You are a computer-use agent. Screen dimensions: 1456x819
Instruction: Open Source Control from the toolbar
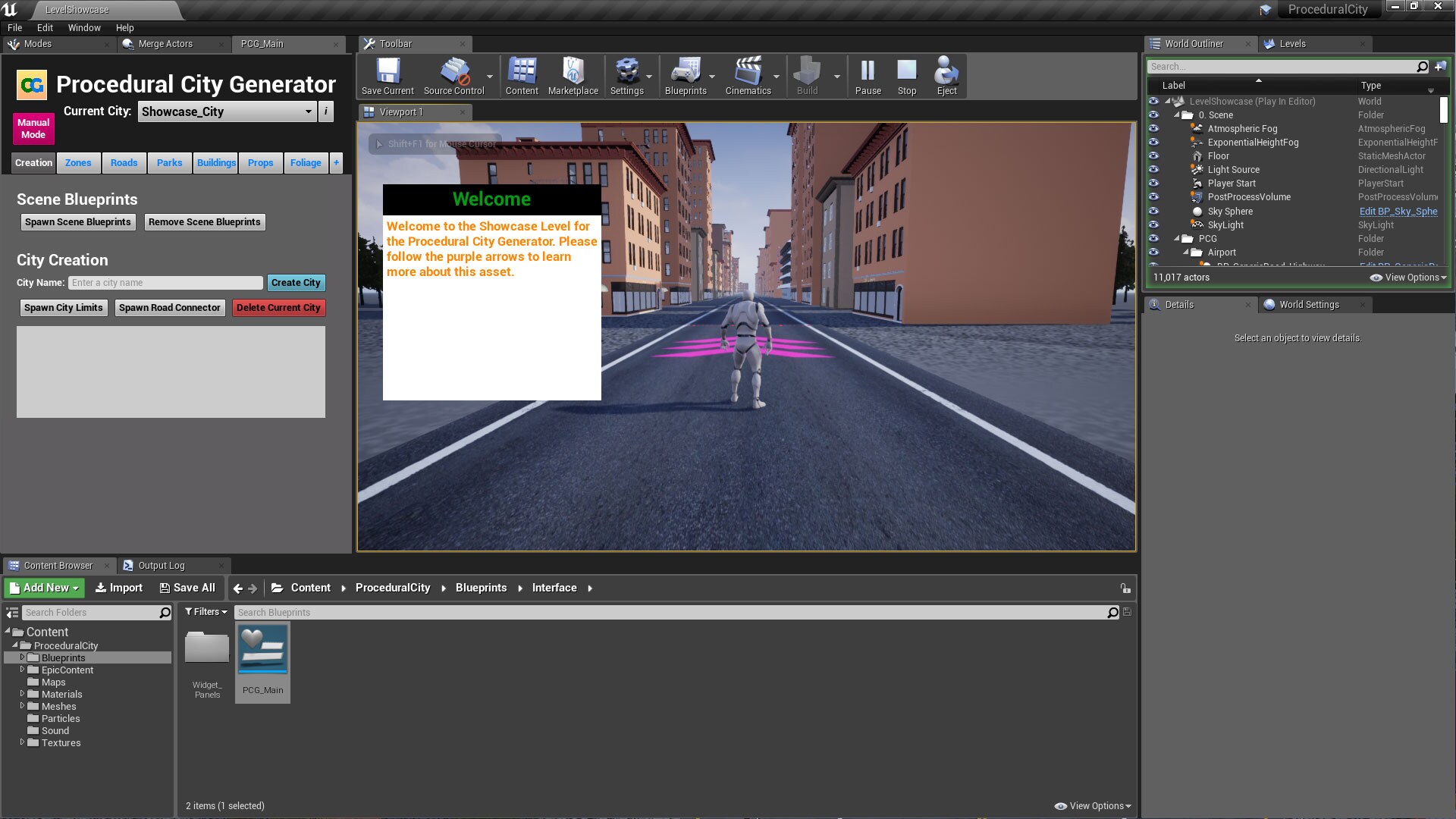click(x=453, y=76)
